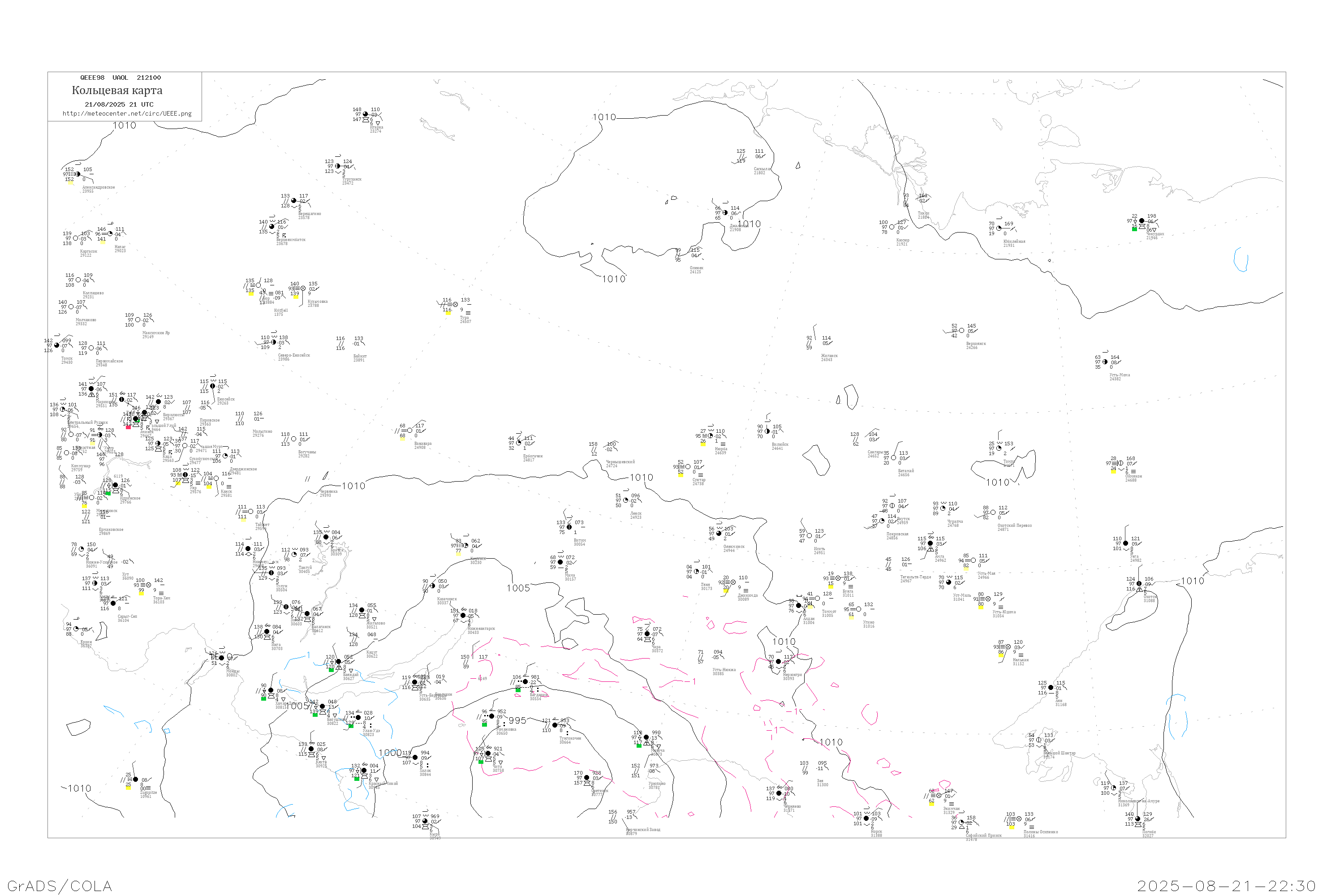Click the Чокурдах filled station circle
Image resolution: width=1344 pixels, height=896 pixels.
(1142, 220)
